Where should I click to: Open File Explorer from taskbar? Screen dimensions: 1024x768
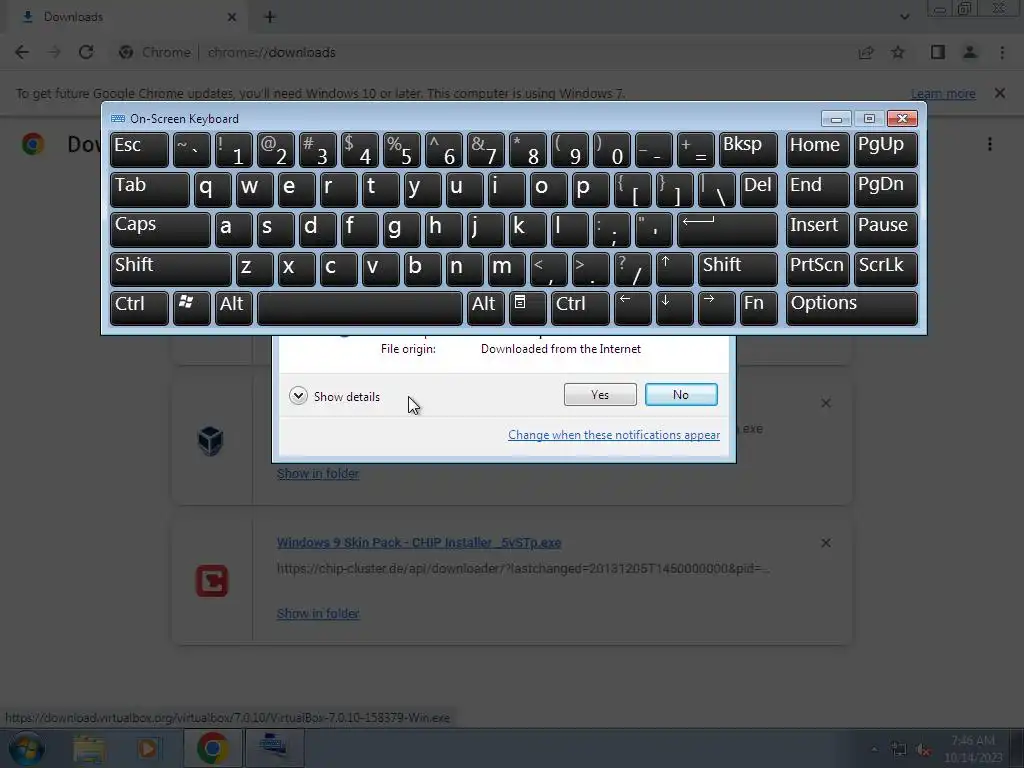click(x=89, y=748)
